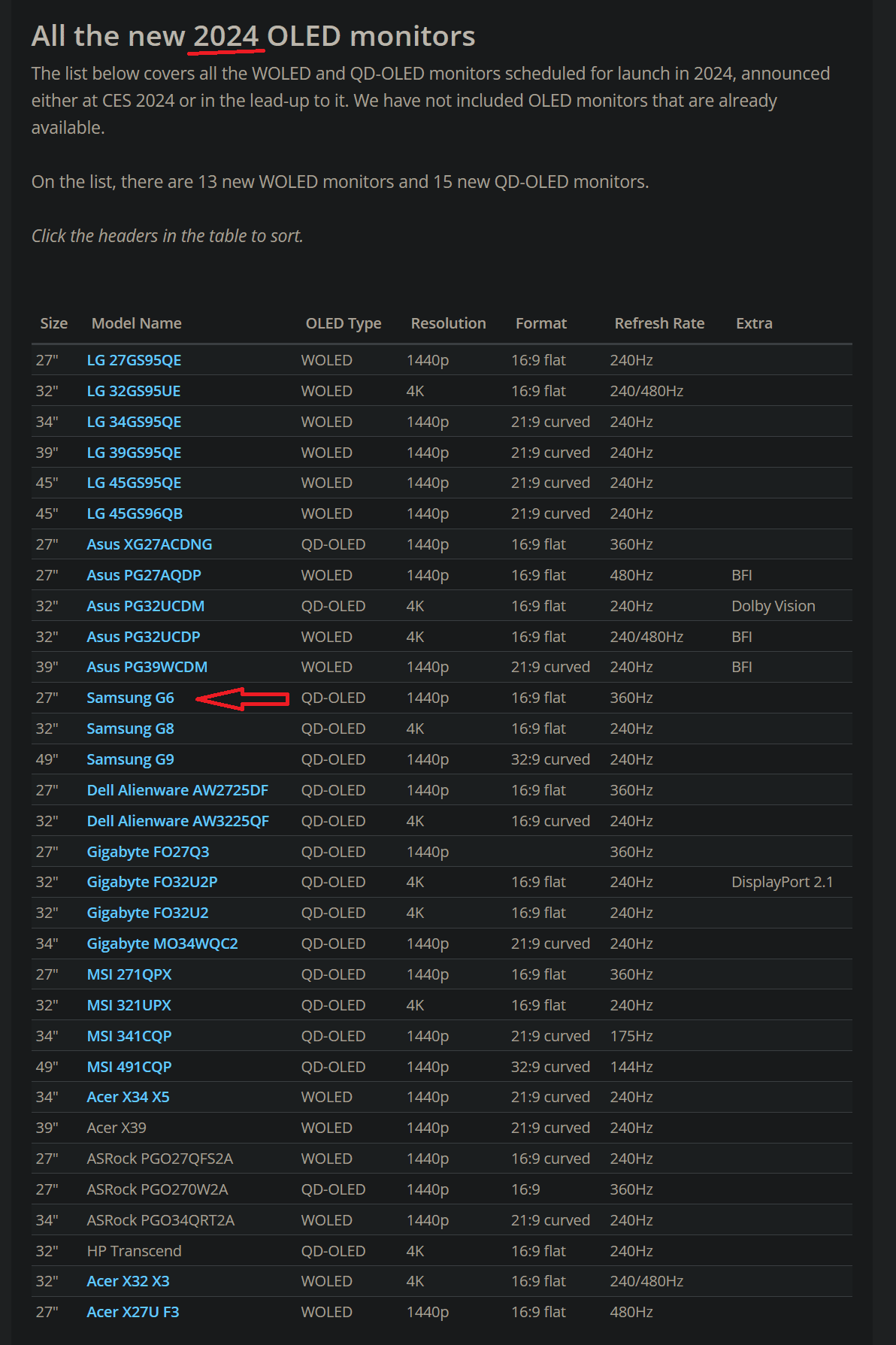Image resolution: width=896 pixels, height=1345 pixels.
Task: Click the Format column header
Action: pyautogui.click(x=540, y=323)
